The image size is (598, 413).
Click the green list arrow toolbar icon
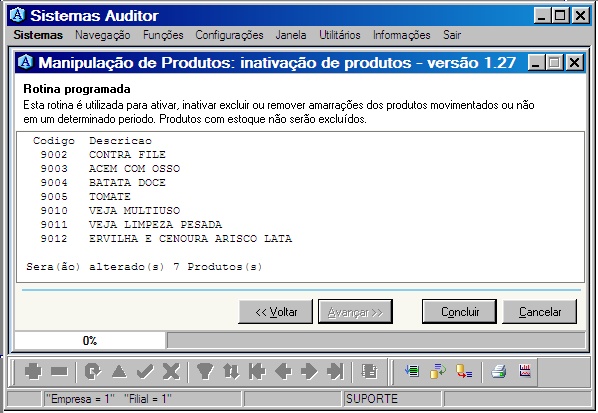click(x=412, y=371)
